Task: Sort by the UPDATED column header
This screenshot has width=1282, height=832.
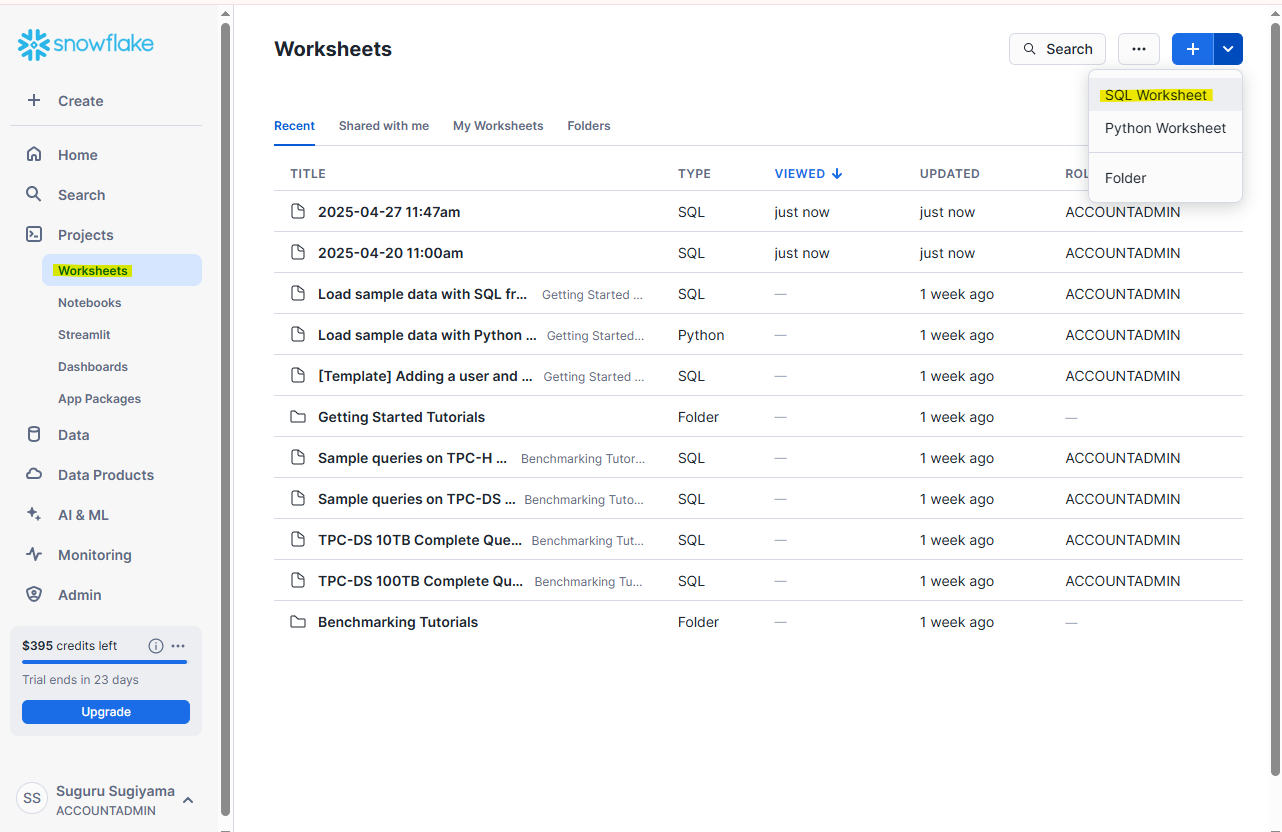Action: [x=950, y=173]
